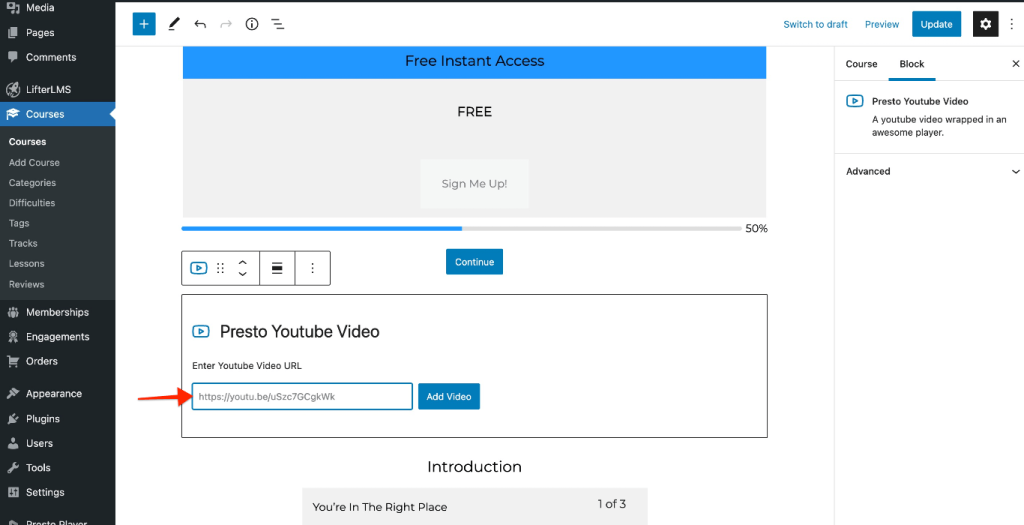Open Add Course submenu item

click(34, 163)
